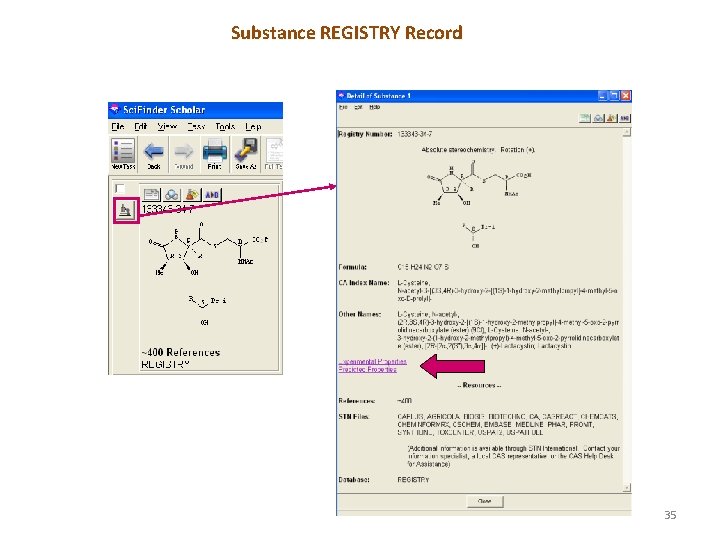Image resolution: width=720 pixels, height=540 pixels.
Task: Click the Detail of Substance 1 title bar logo
Action: (341, 96)
